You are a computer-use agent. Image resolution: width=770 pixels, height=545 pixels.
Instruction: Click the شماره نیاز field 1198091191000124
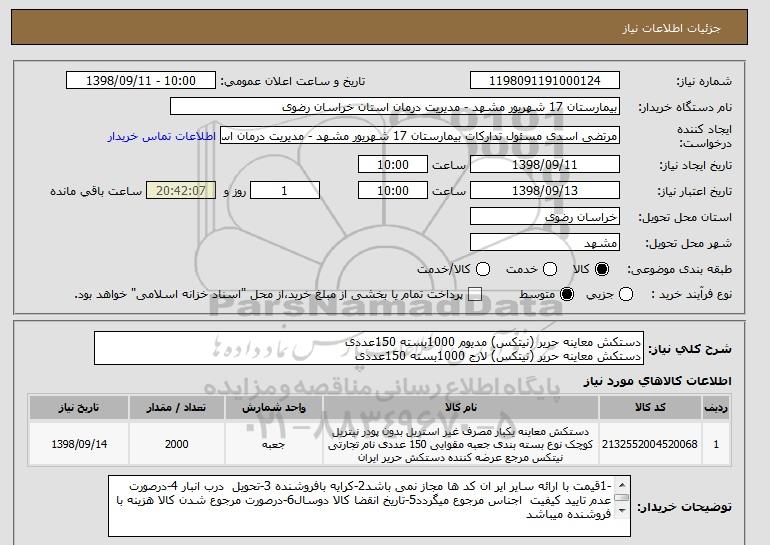[545, 81]
